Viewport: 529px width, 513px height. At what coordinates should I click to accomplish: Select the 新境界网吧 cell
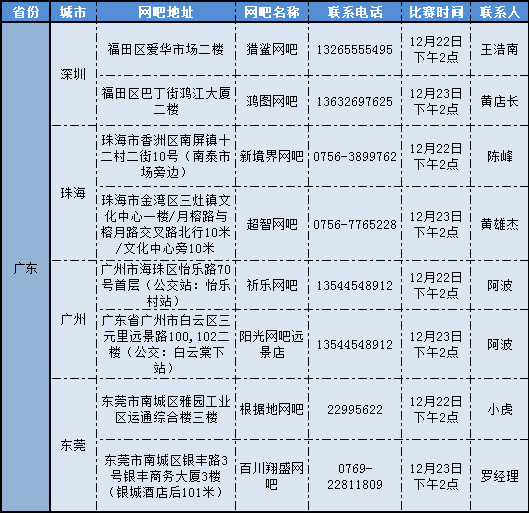(272, 156)
